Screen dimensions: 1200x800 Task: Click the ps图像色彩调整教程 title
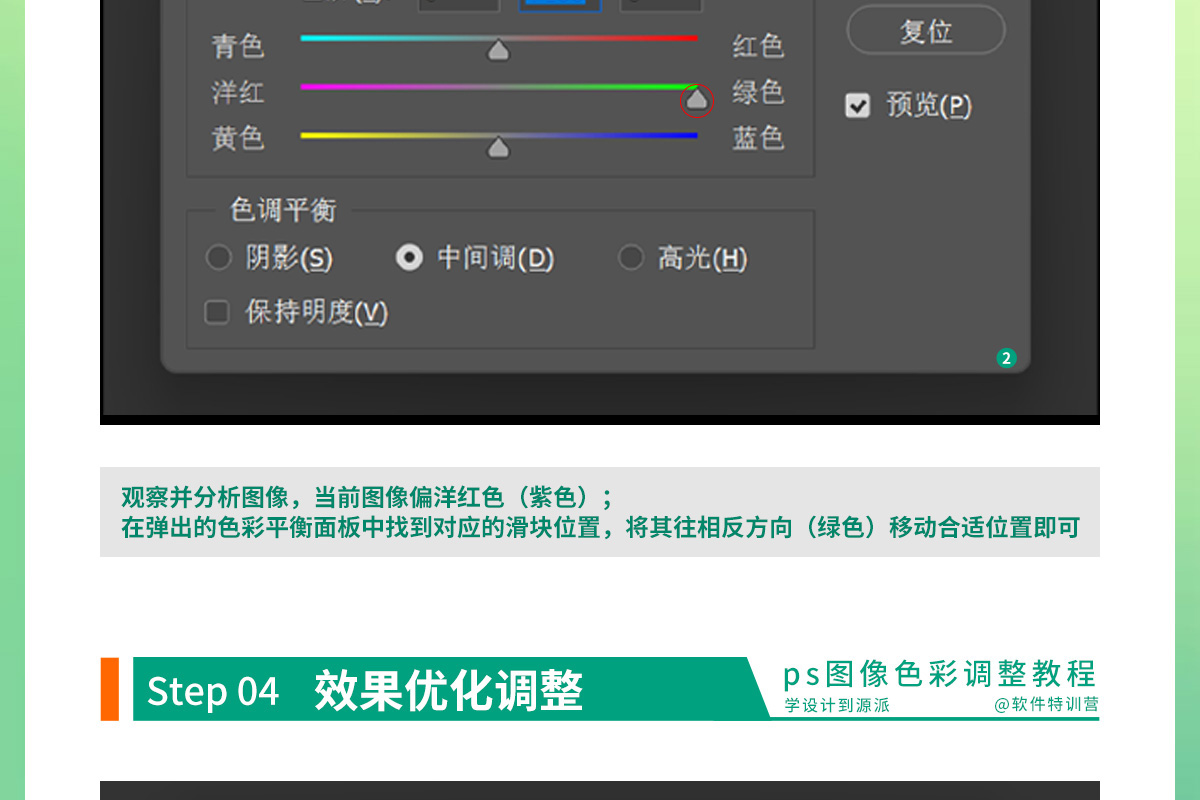(940, 674)
